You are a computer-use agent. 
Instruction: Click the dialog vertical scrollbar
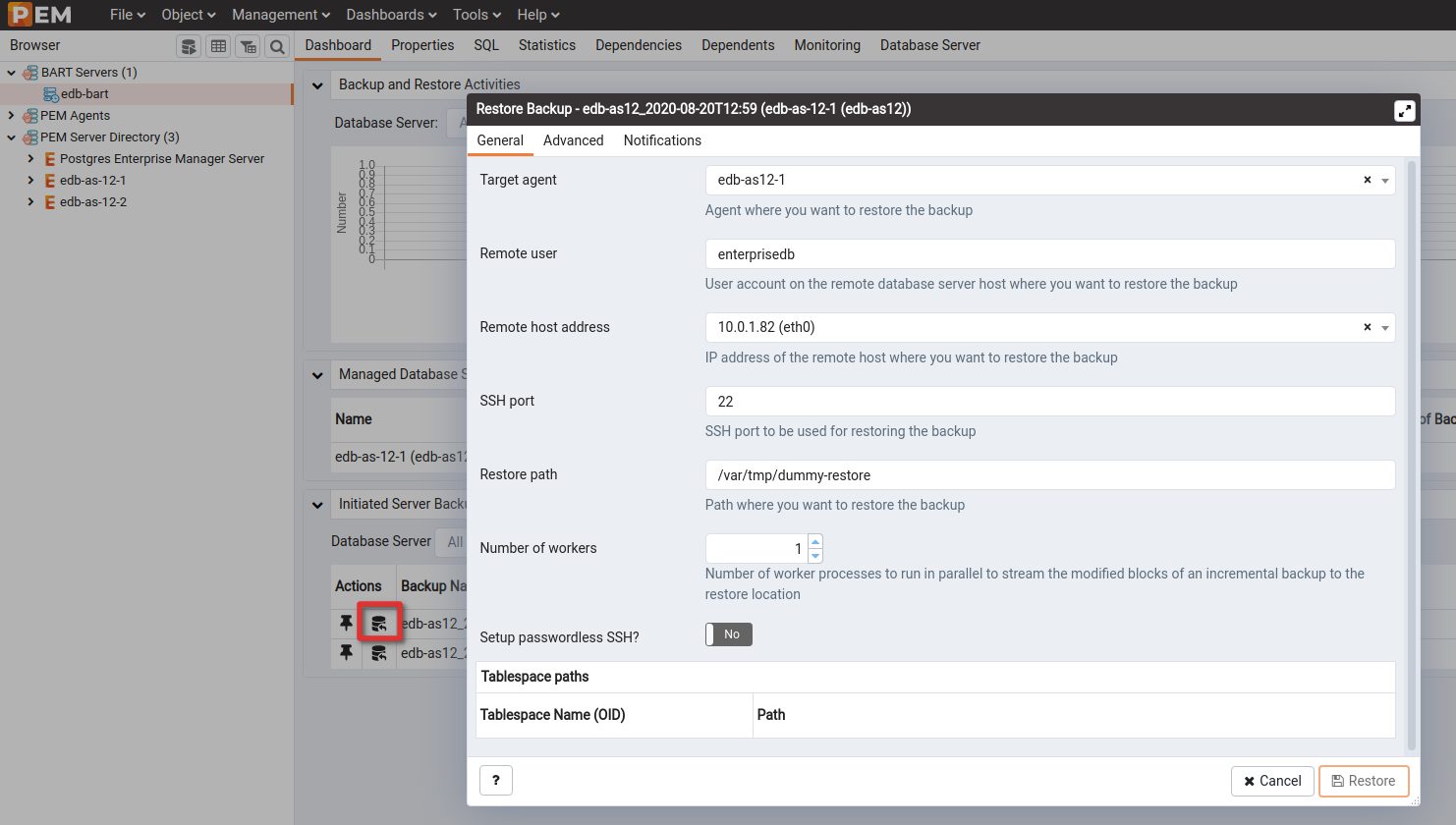pos(1412,456)
